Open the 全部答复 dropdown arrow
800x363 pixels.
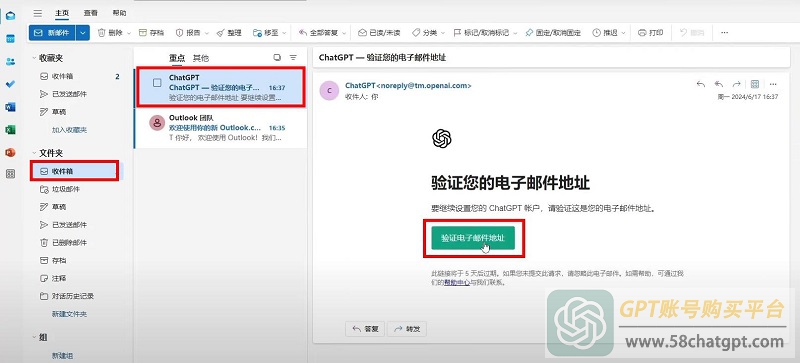coord(344,33)
